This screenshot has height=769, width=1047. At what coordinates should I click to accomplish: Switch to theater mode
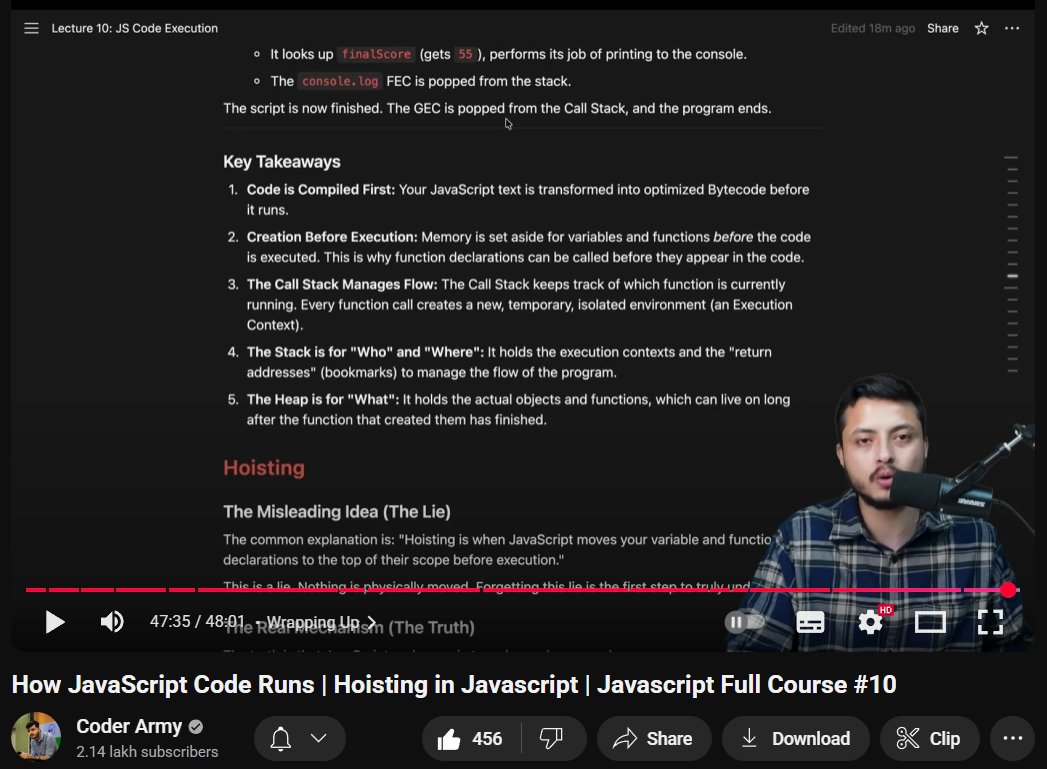point(929,622)
